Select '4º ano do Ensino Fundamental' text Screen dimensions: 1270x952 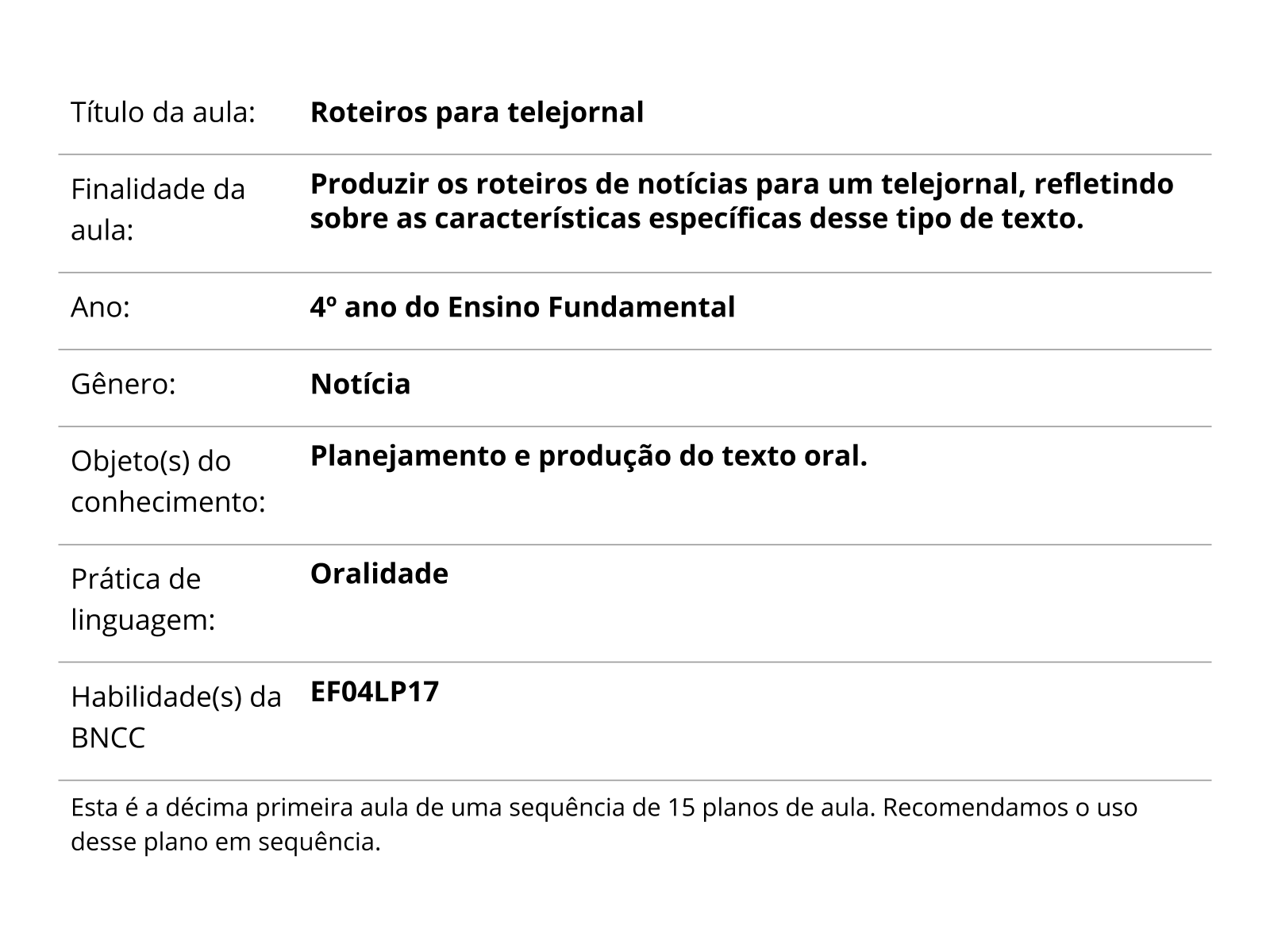click(522, 307)
